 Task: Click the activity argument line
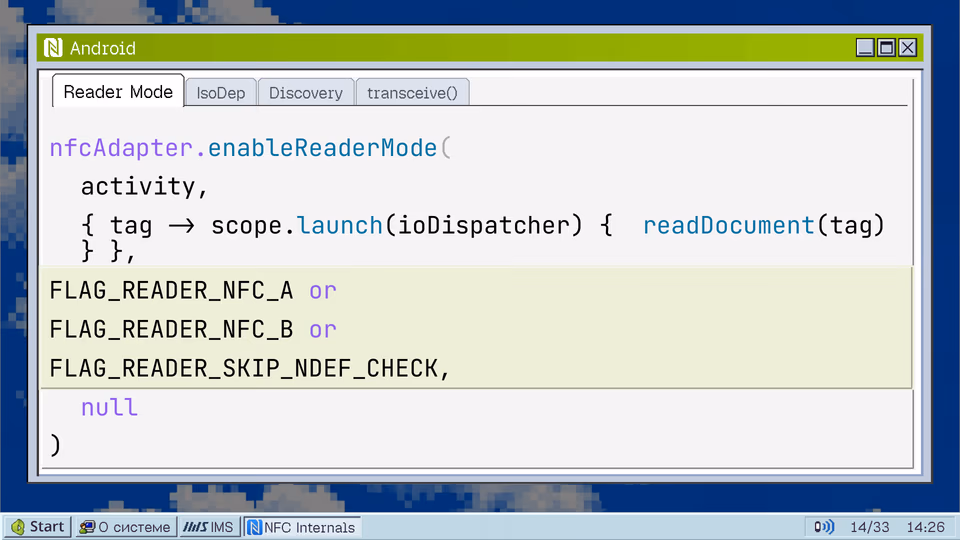[144, 187]
